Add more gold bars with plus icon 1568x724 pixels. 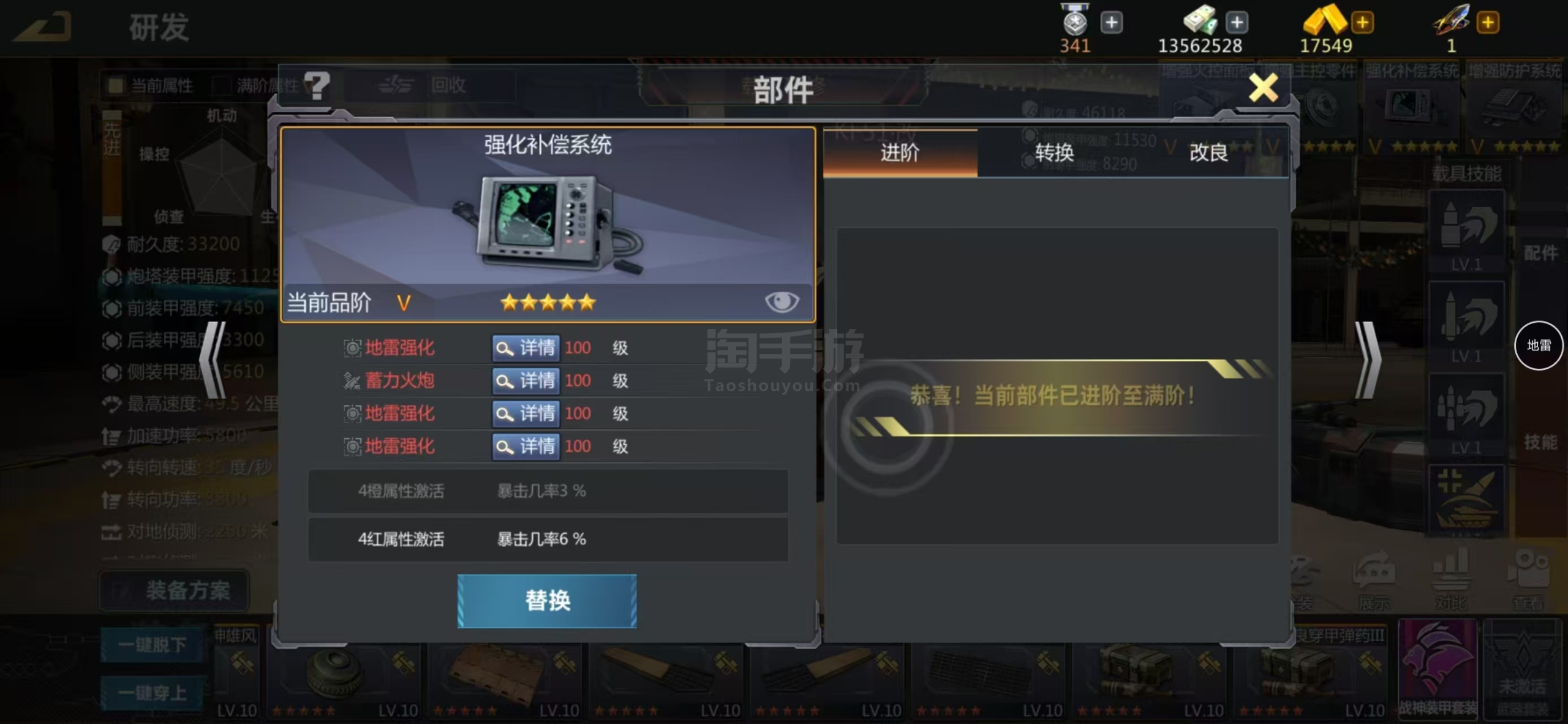pyautogui.click(x=1362, y=23)
